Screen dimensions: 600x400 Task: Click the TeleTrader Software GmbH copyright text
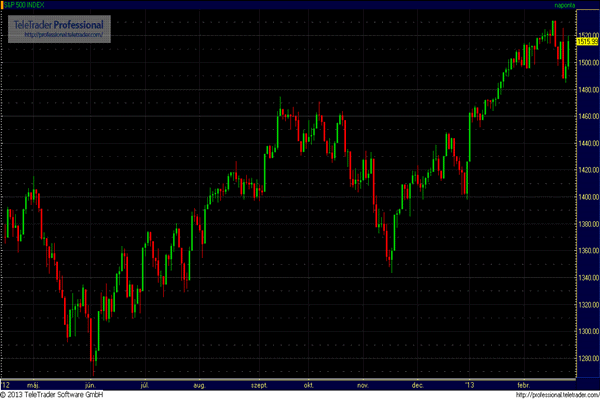[x=60, y=395]
